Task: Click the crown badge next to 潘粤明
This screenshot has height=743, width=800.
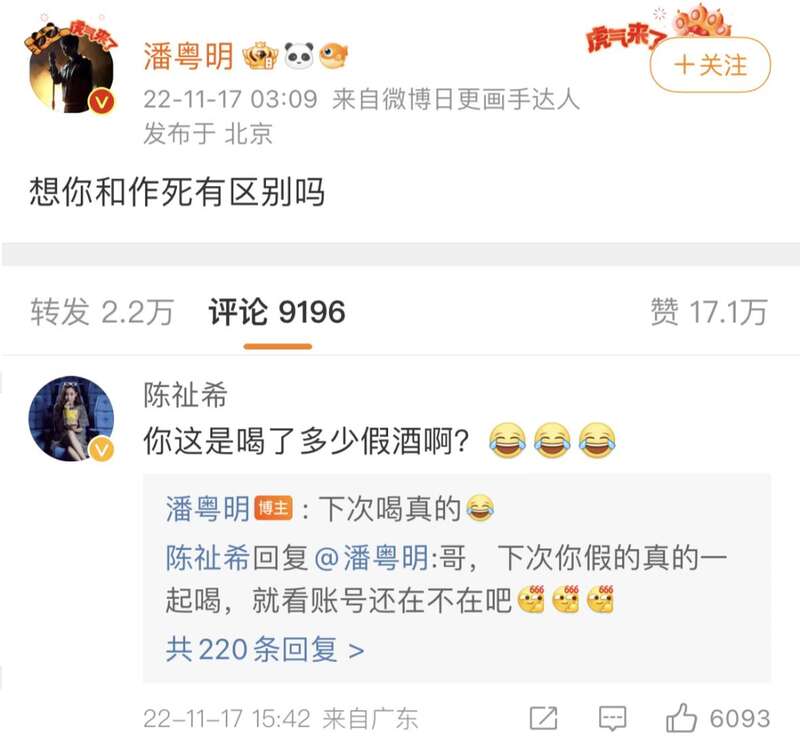Action: coord(260,56)
